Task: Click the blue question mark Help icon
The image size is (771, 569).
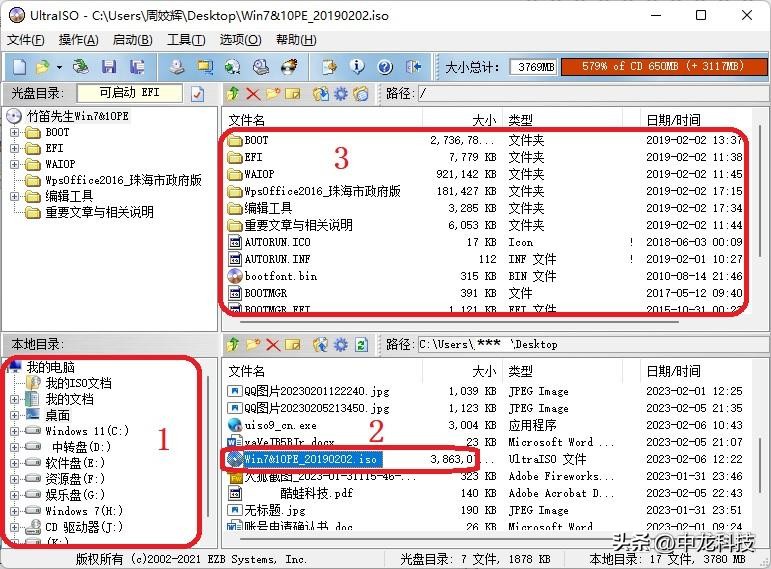Action: pos(385,66)
